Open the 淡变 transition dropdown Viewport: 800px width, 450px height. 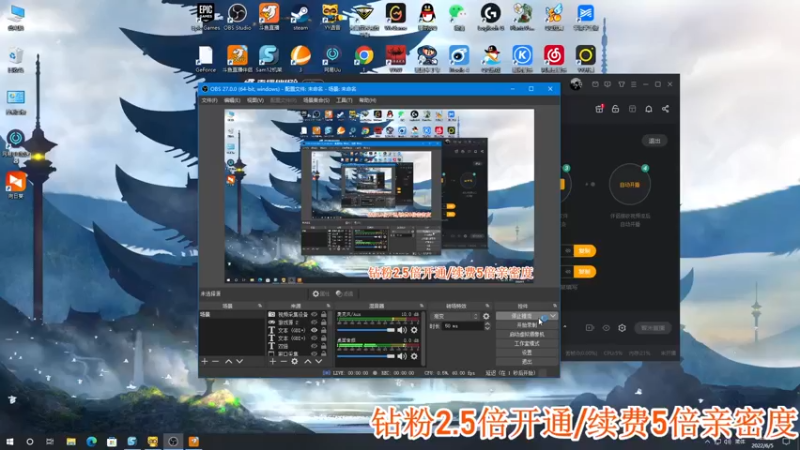(x=455, y=316)
